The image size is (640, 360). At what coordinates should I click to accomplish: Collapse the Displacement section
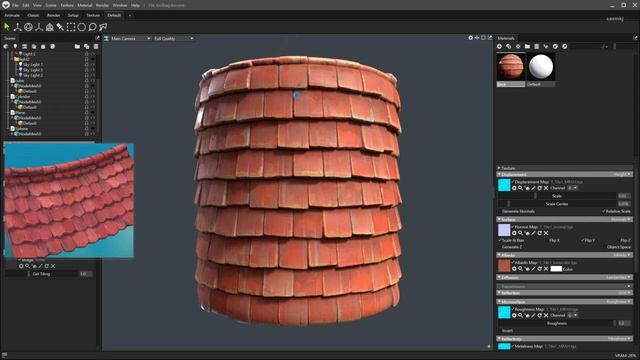click(499, 175)
